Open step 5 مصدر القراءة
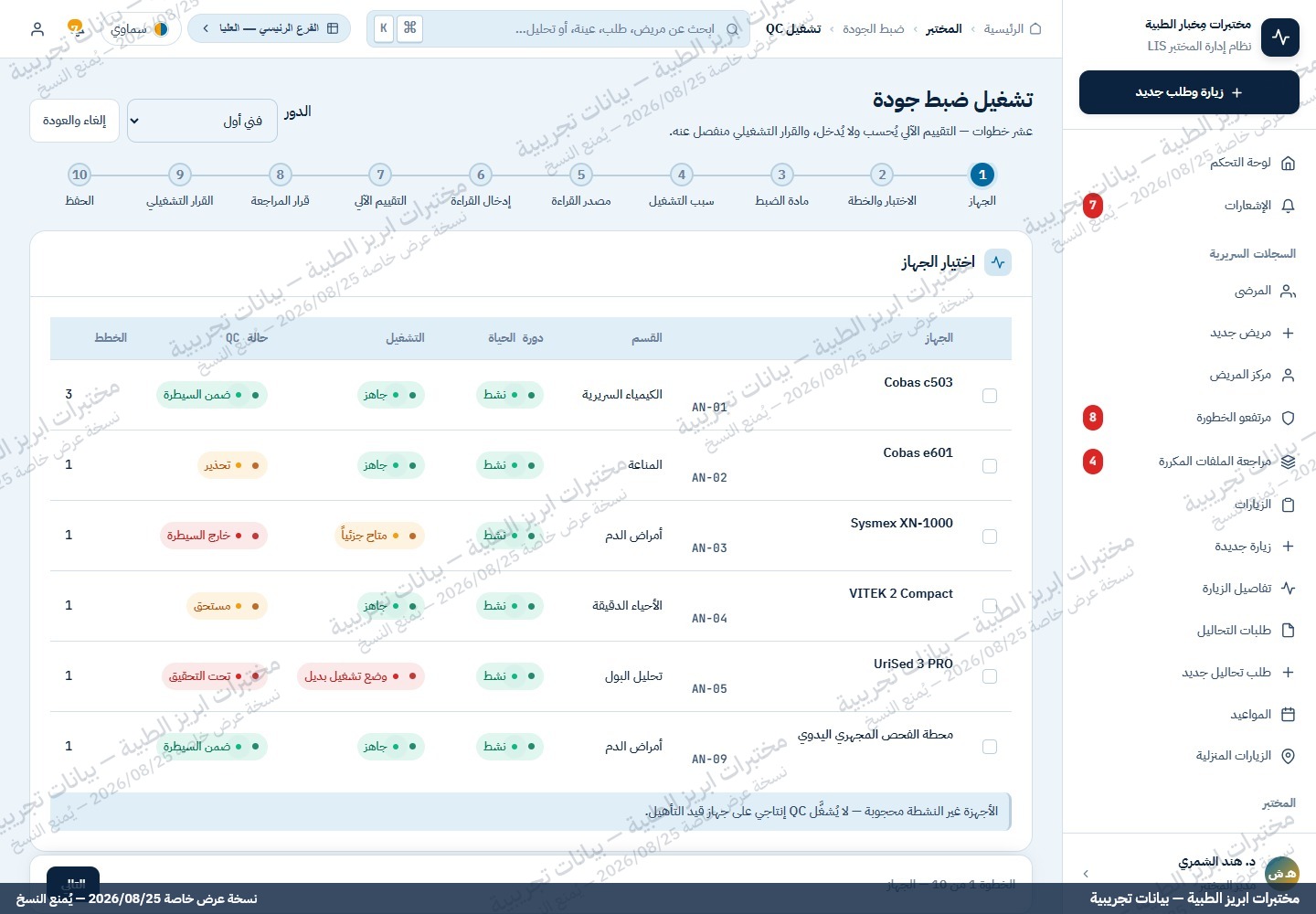This screenshot has width=1316, height=914. pos(581,185)
